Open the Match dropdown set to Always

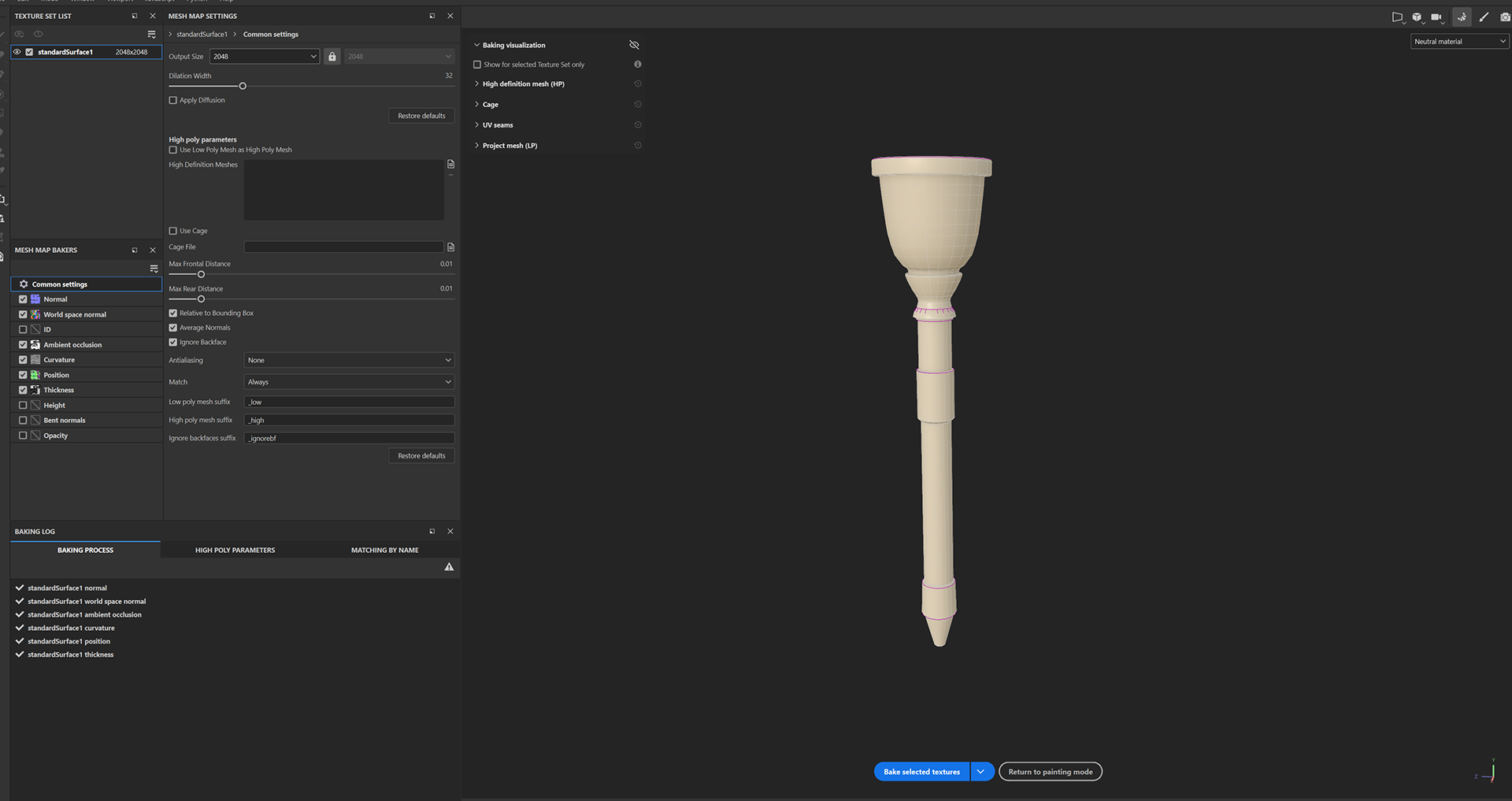coord(349,382)
